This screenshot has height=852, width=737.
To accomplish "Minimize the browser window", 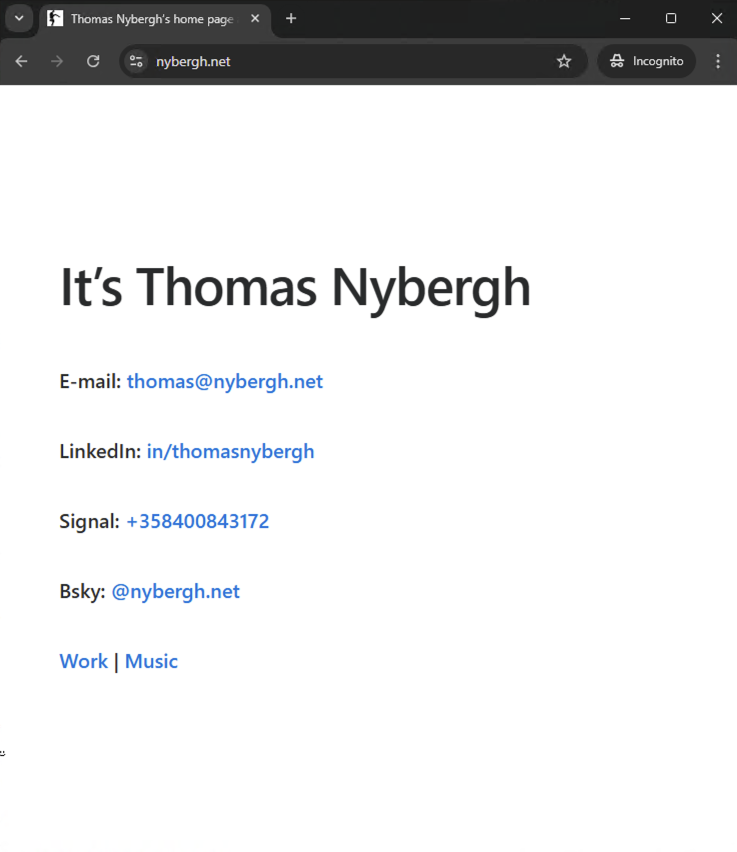I will pyautogui.click(x=625, y=18).
